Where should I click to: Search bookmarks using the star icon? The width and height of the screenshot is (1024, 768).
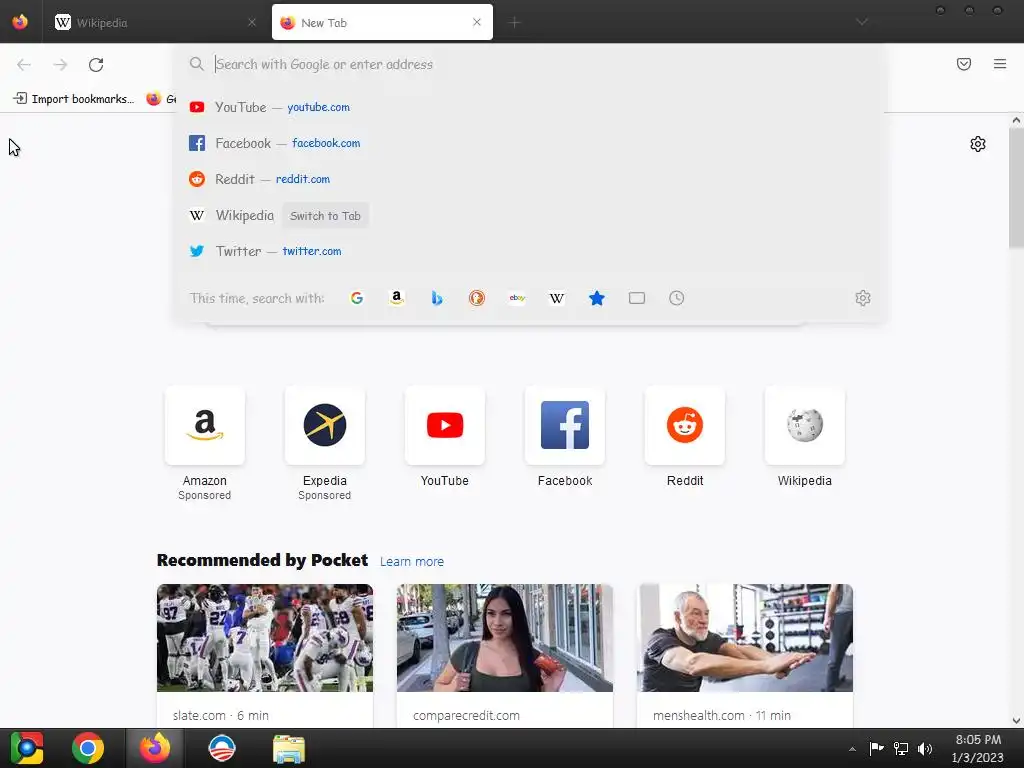[x=597, y=298]
